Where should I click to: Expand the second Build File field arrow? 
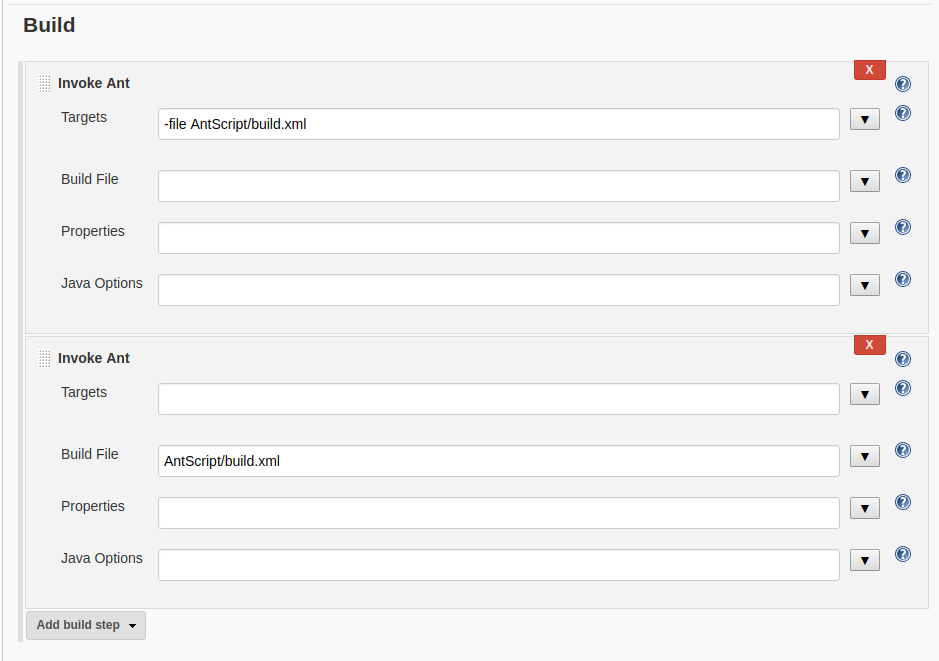coord(865,456)
